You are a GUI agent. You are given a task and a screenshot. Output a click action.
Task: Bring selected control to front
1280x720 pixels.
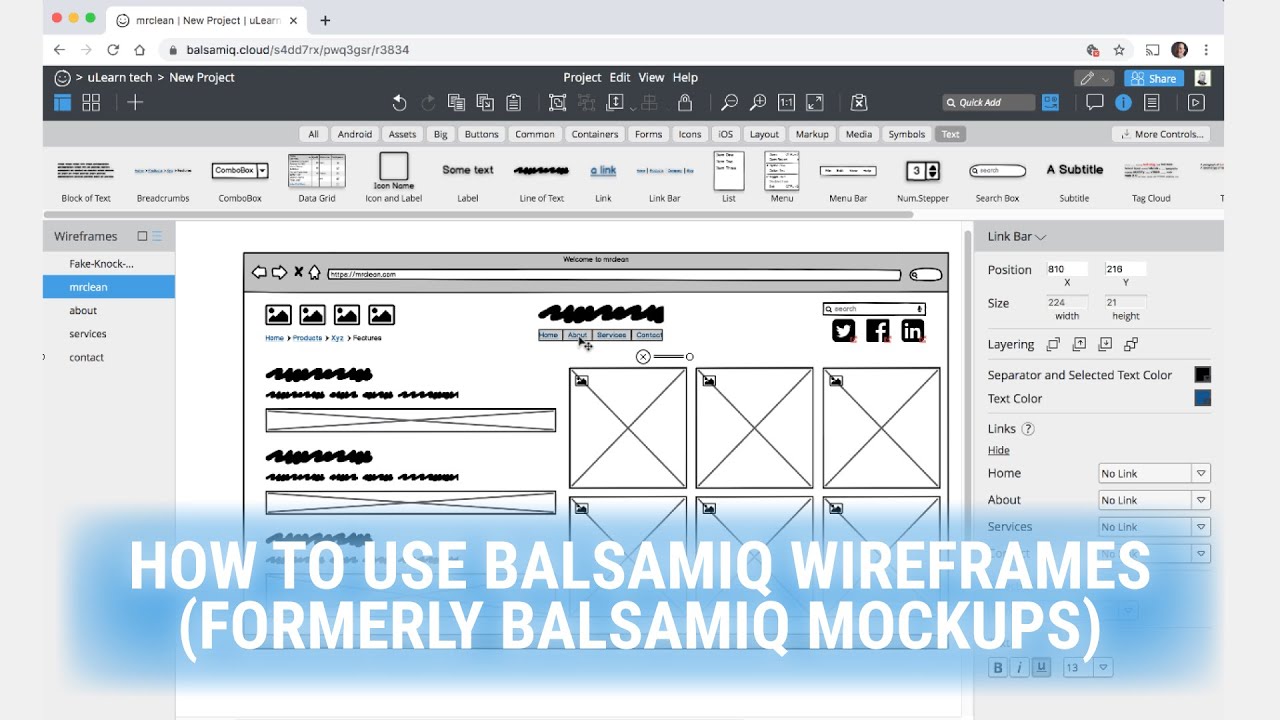tap(1053, 344)
